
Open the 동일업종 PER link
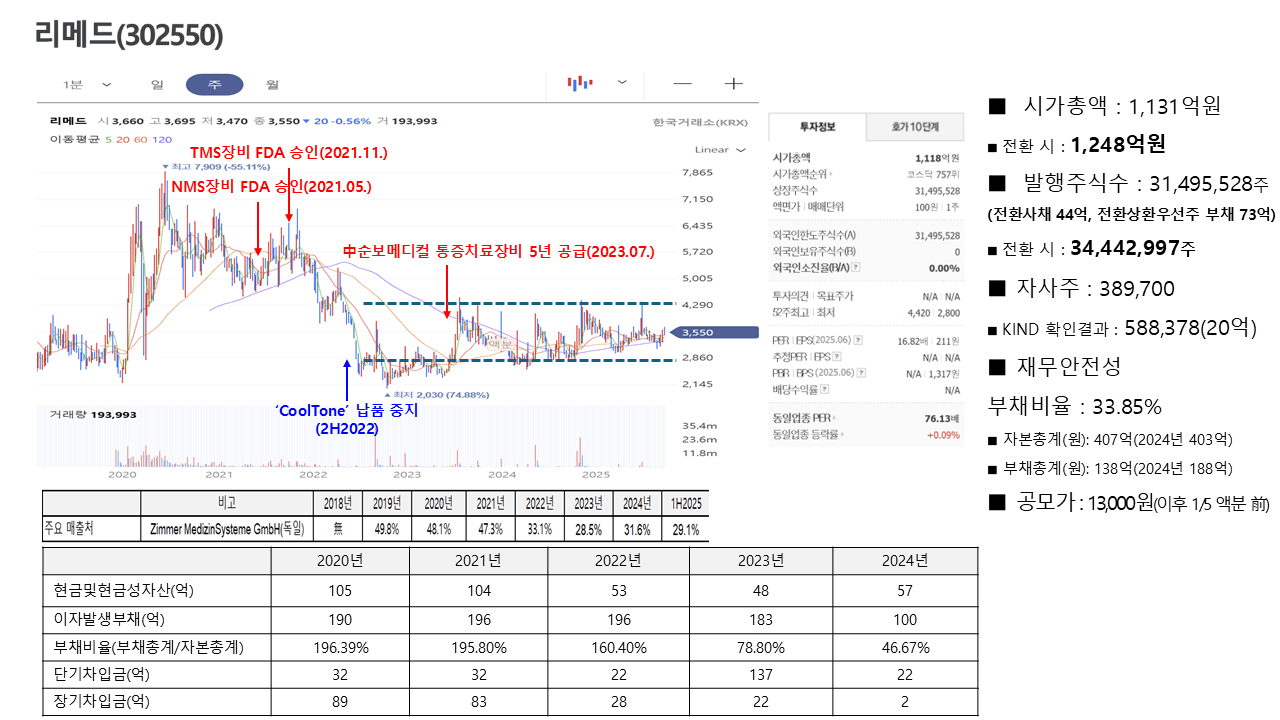[x=803, y=418]
